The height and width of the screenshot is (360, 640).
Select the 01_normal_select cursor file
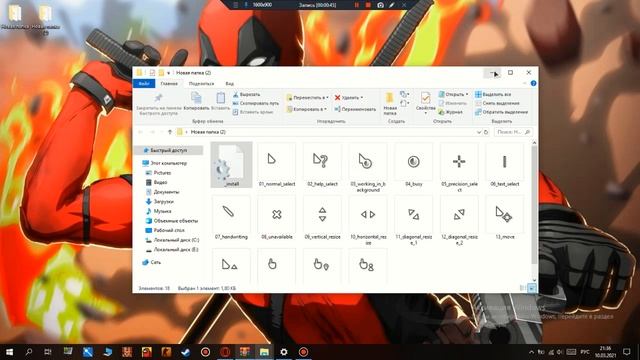pyautogui.click(x=277, y=165)
